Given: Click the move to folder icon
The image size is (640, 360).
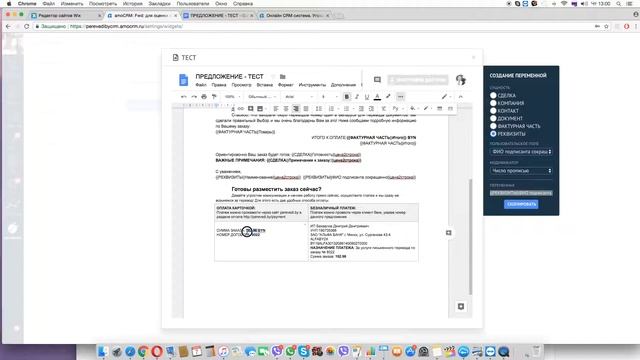Looking at the screenshot, I should [282, 77].
